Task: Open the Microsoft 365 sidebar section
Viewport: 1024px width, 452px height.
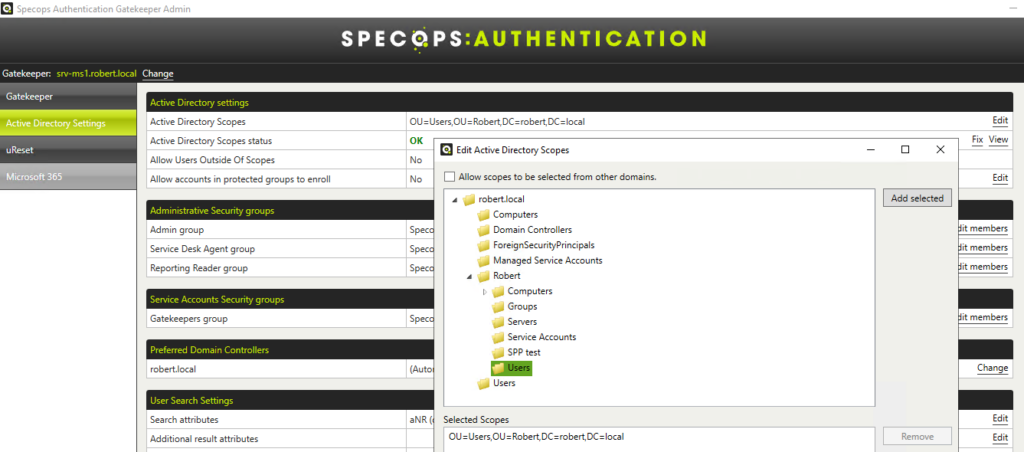Action: pyautogui.click(x=68, y=176)
